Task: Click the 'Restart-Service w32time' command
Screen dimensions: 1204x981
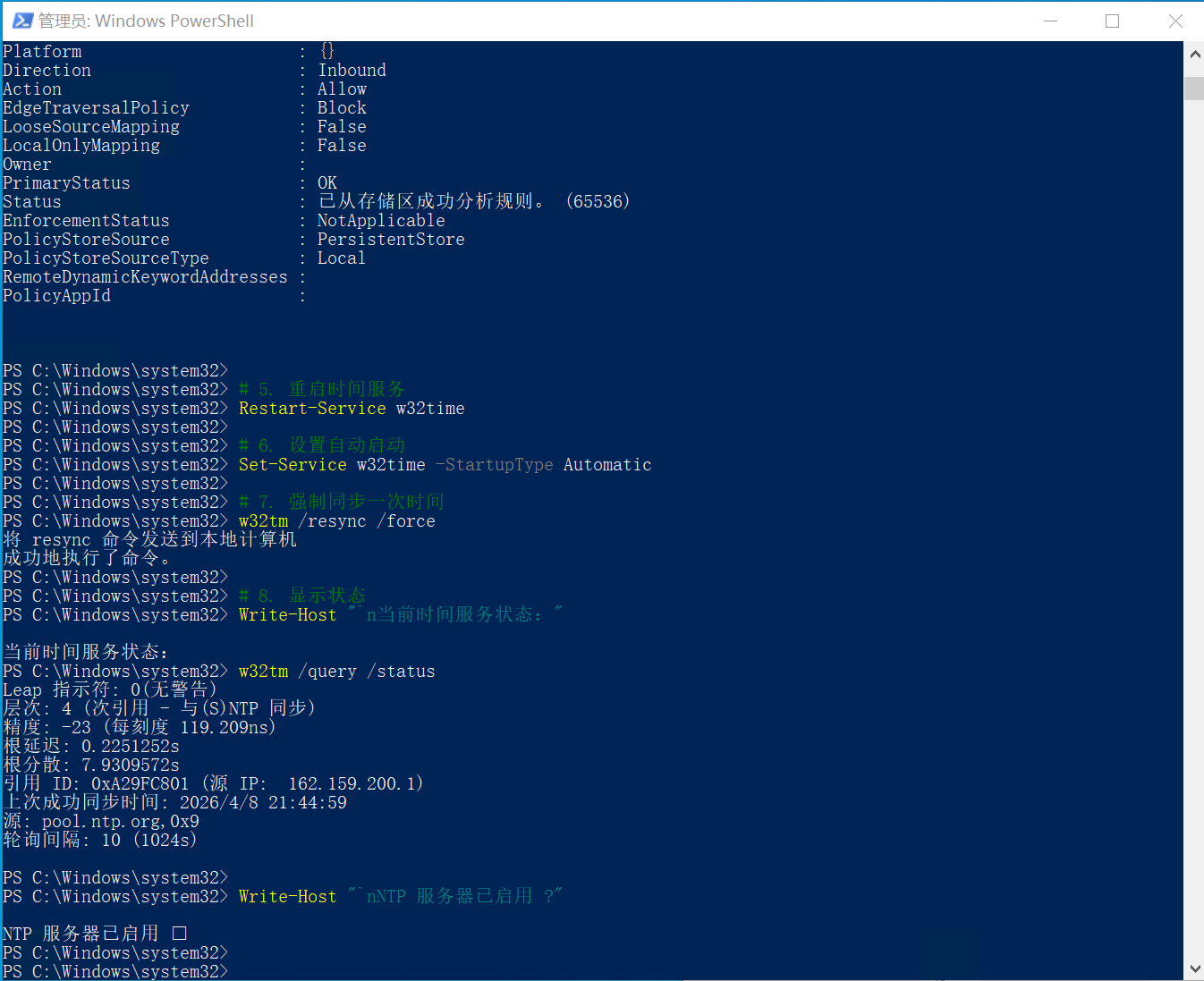Action: point(352,409)
